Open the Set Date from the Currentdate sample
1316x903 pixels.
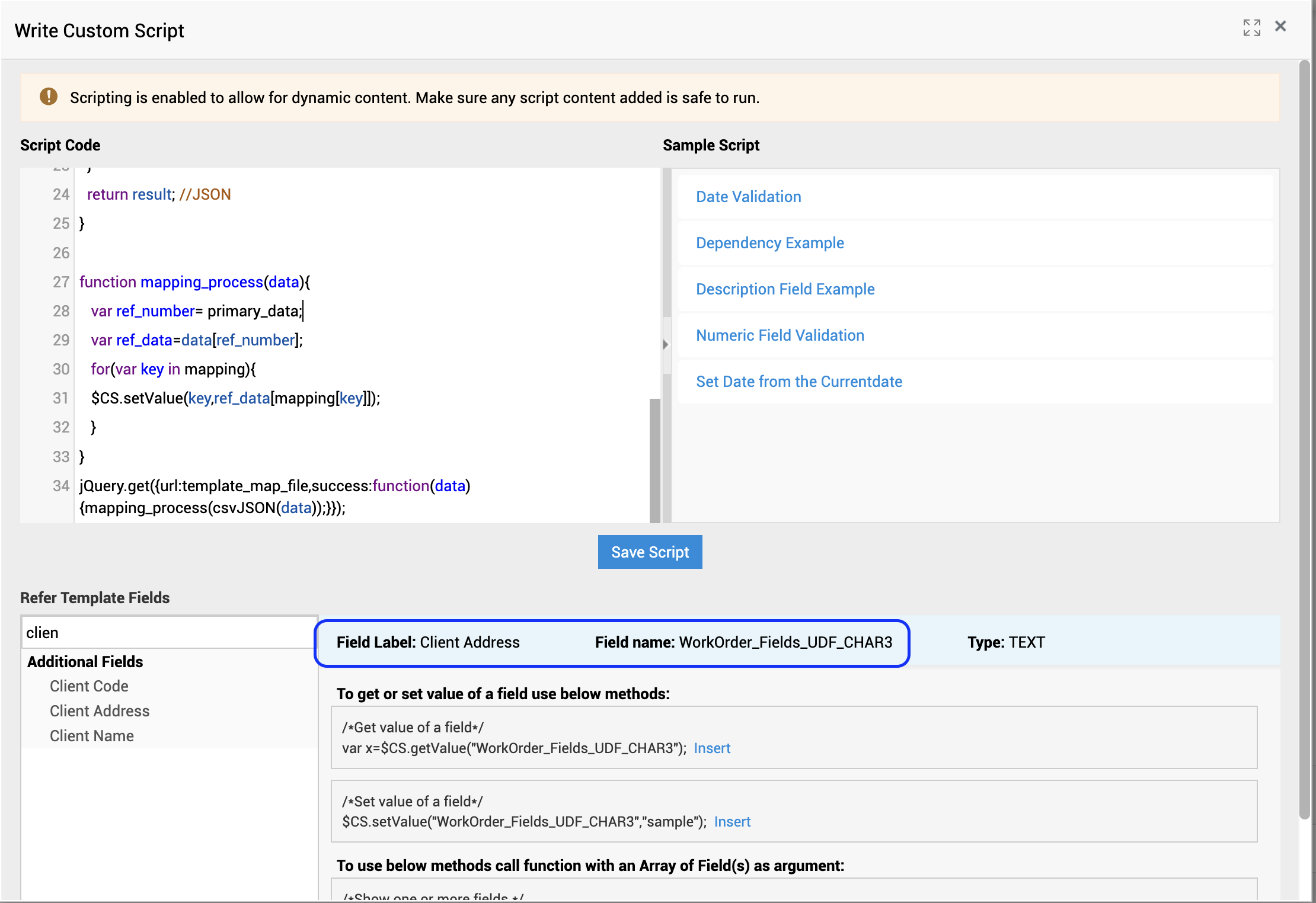[798, 382]
